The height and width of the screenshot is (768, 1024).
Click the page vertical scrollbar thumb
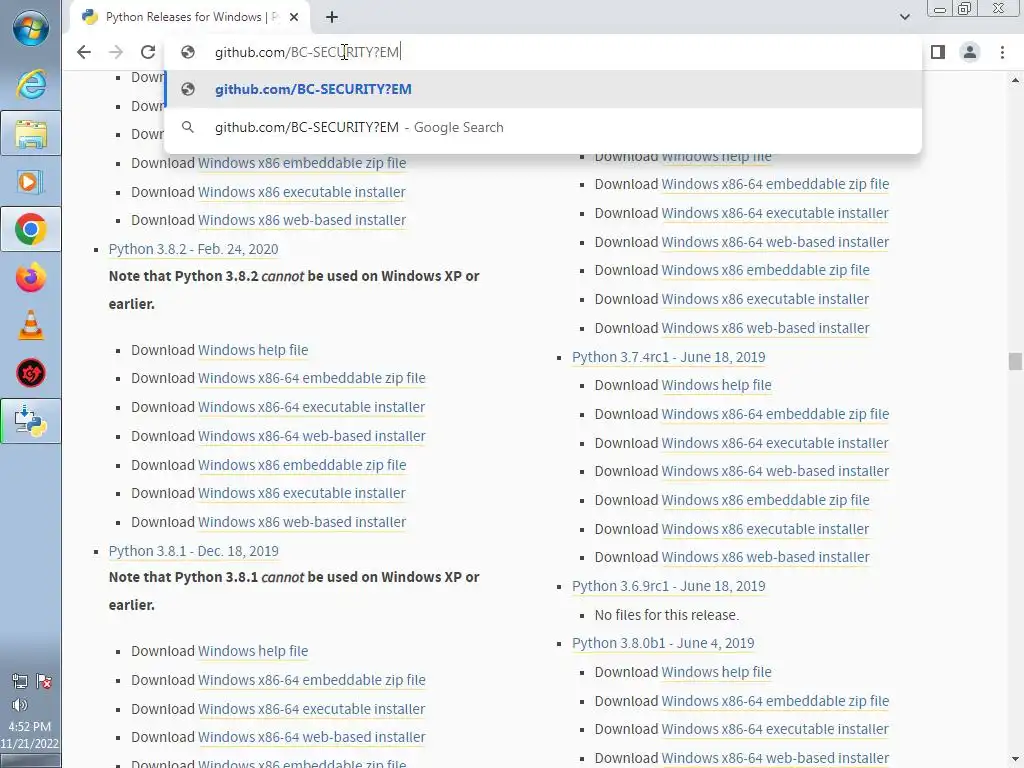[1015, 361]
